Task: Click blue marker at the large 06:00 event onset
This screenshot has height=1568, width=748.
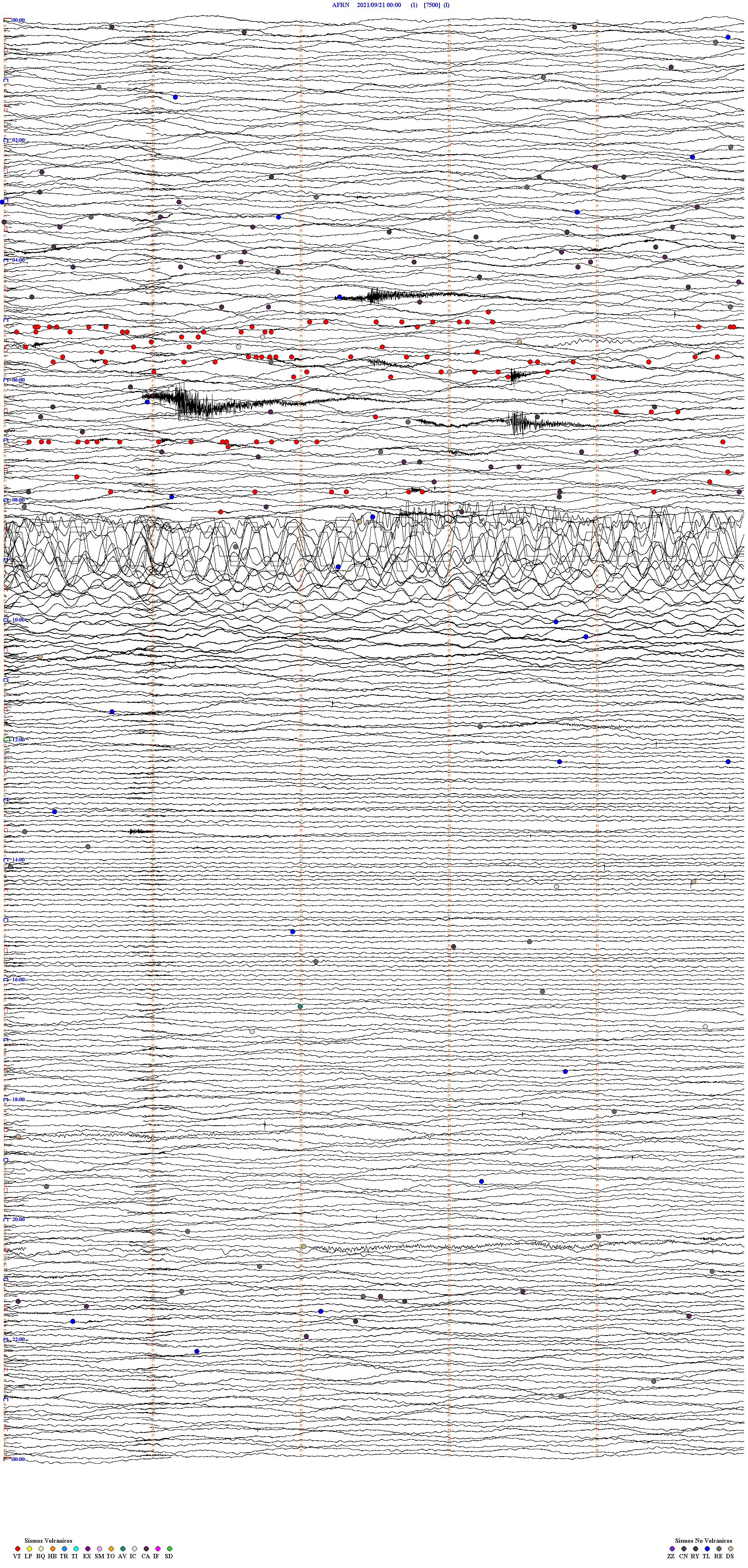Action: (x=147, y=402)
